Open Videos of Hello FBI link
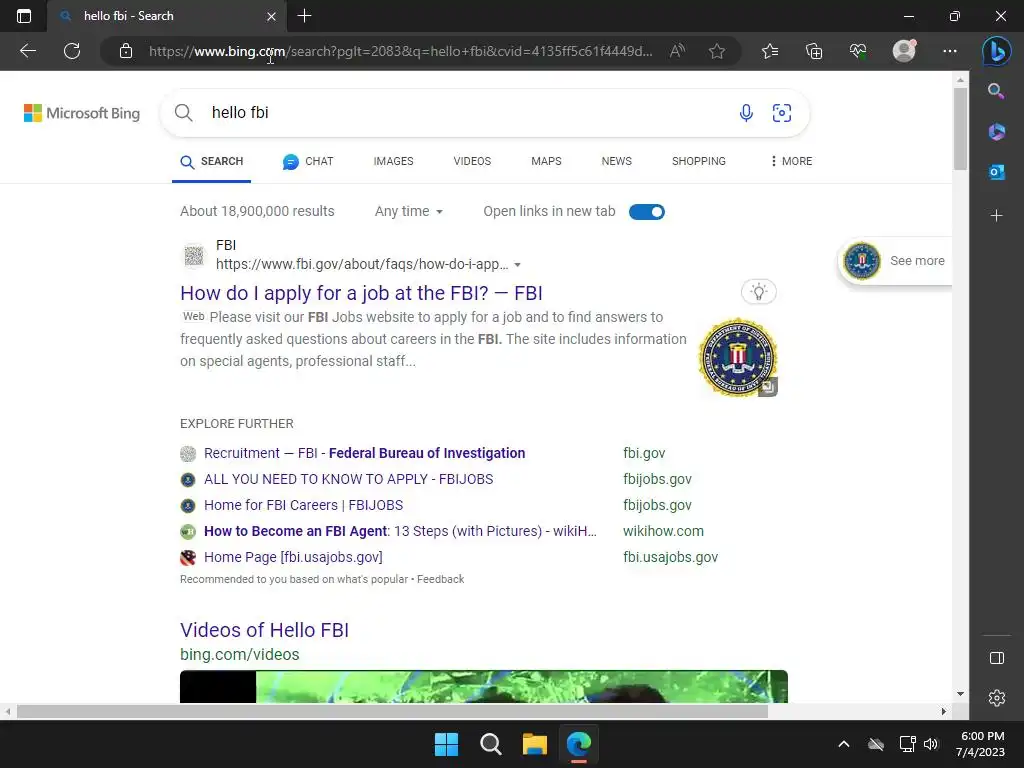Screen dimensions: 1024x768 pyautogui.click(x=264, y=630)
